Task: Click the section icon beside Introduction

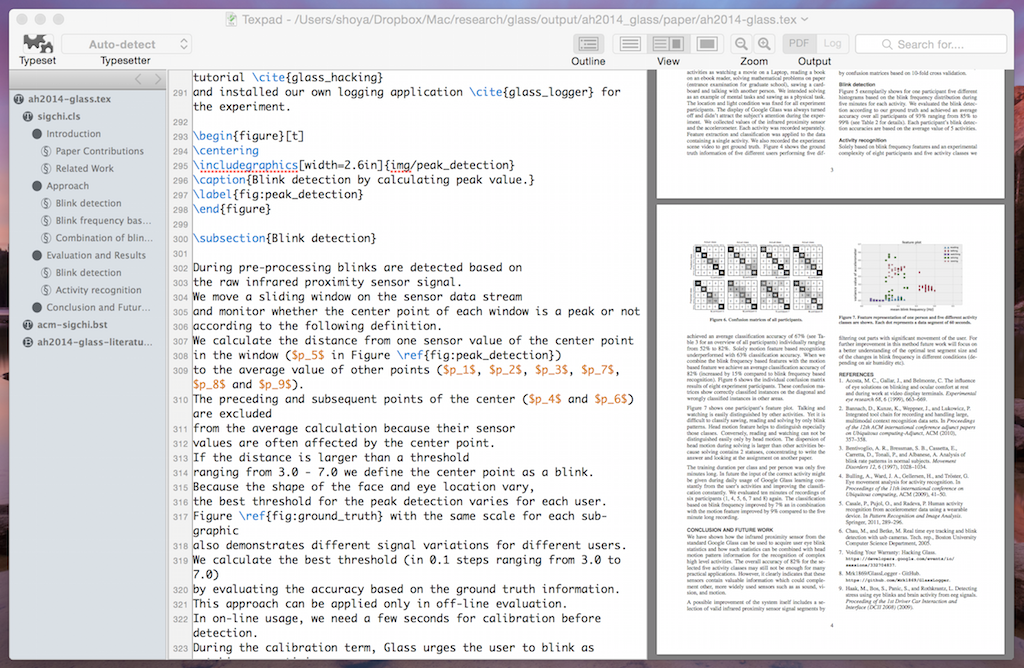Action: click(x=37, y=134)
